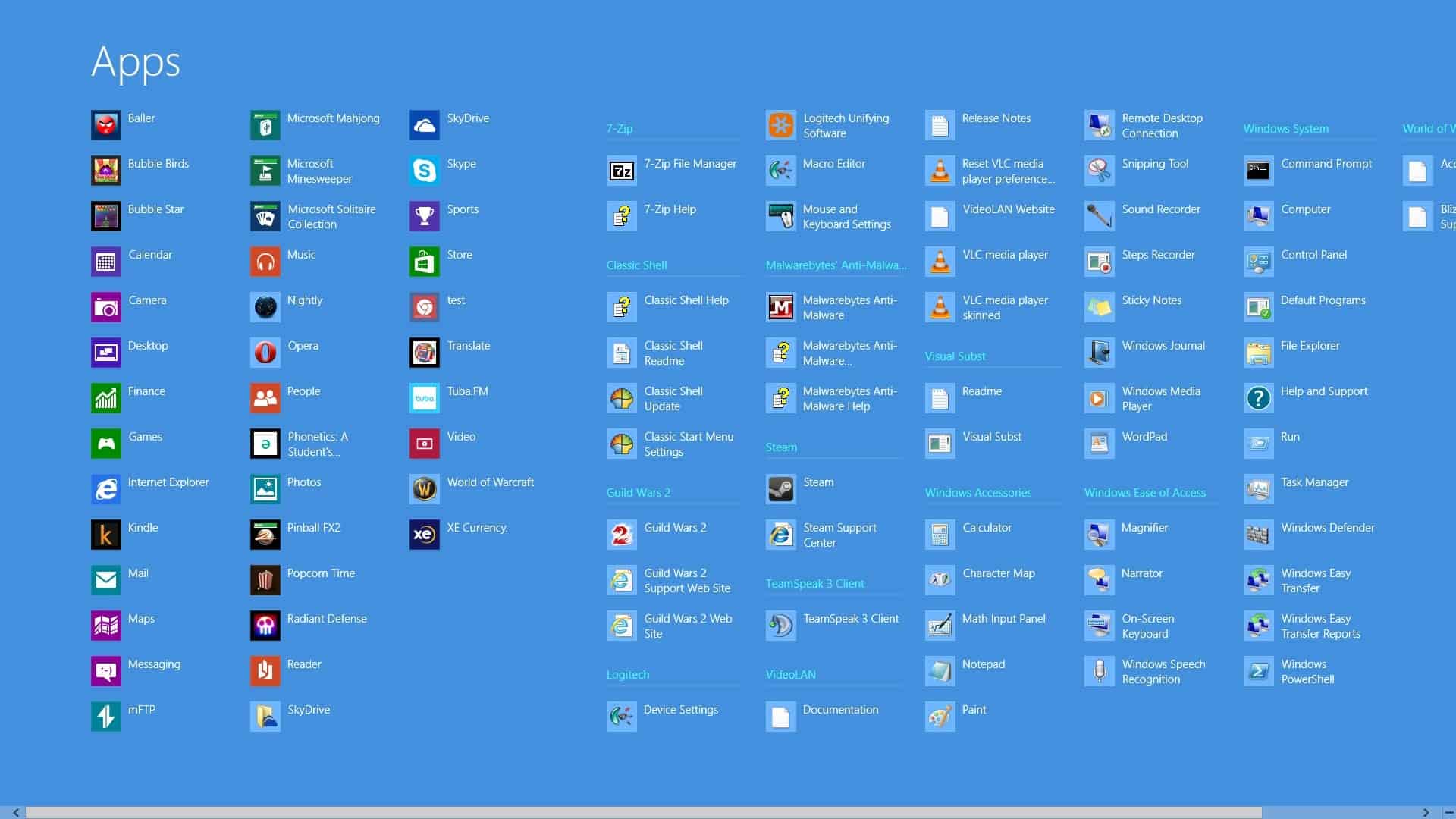Click the Classic Start Menu Settings label
The image size is (1456, 819).
tap(689, 444)
